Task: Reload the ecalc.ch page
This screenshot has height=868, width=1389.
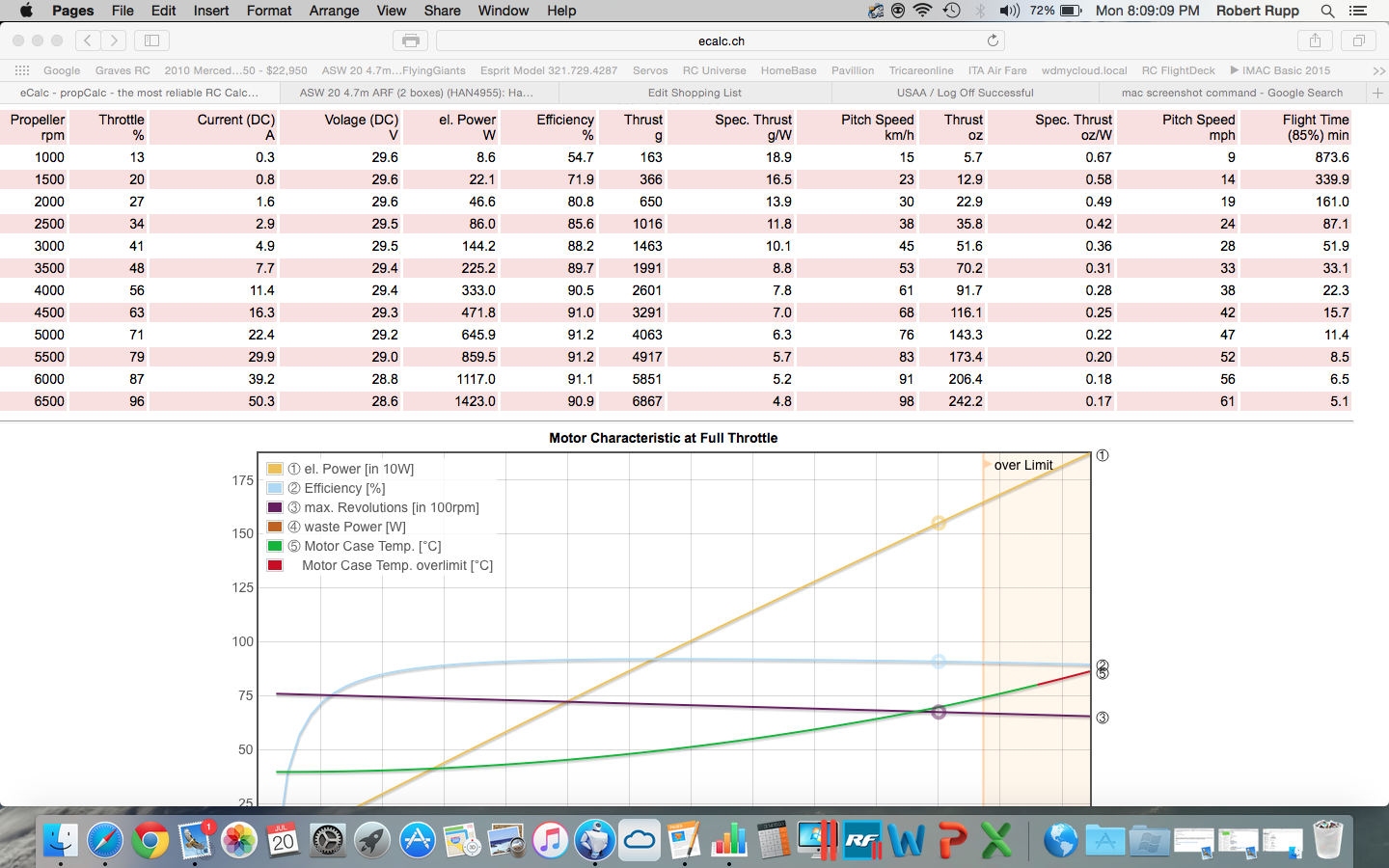Action: tap(992, 41)
